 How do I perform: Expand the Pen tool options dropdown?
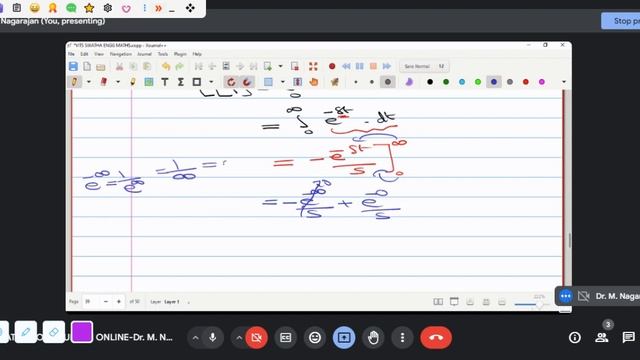click(x=89, y=82)
